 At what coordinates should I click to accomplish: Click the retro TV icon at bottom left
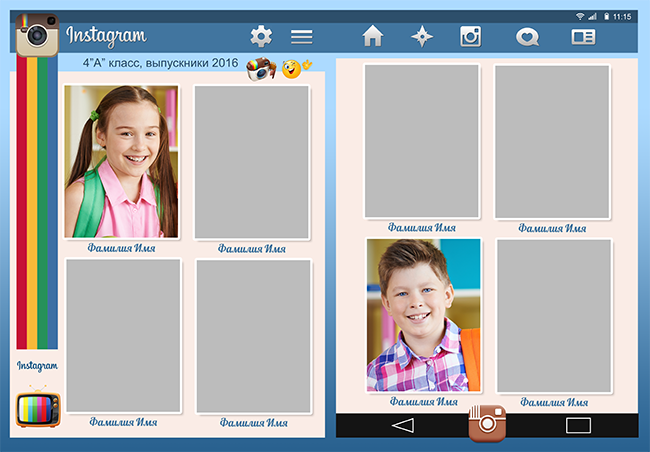click(38, 407)
